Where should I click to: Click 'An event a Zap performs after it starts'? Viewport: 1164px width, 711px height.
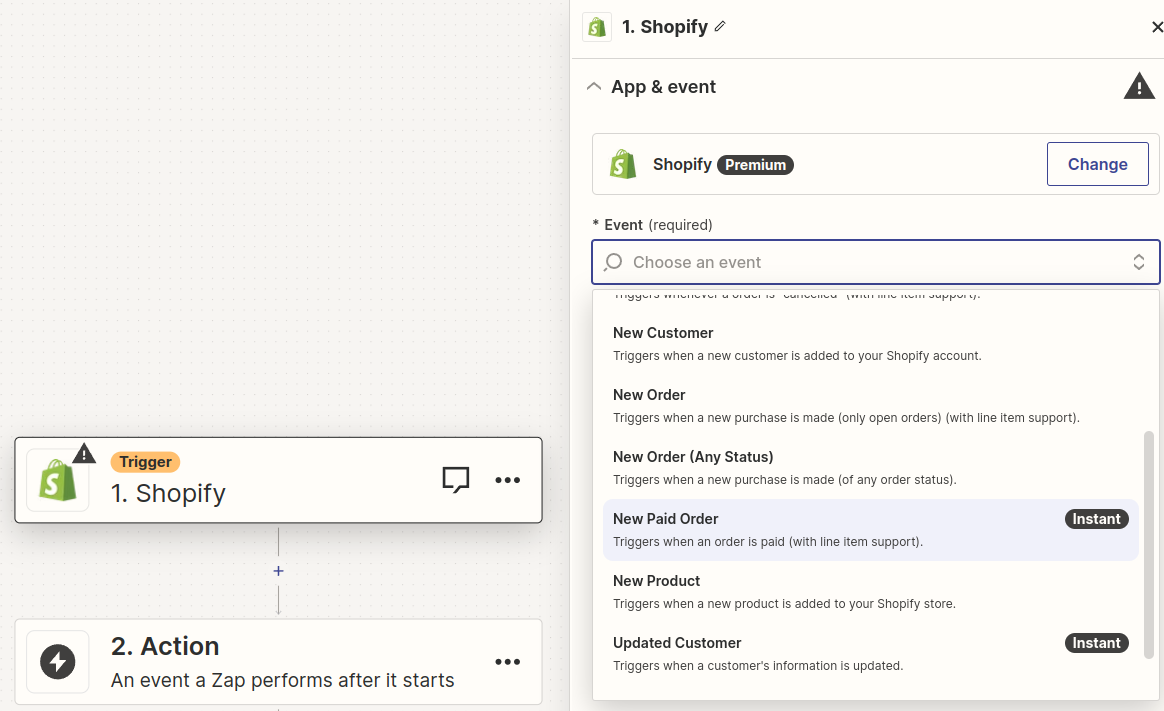[282, 681]
